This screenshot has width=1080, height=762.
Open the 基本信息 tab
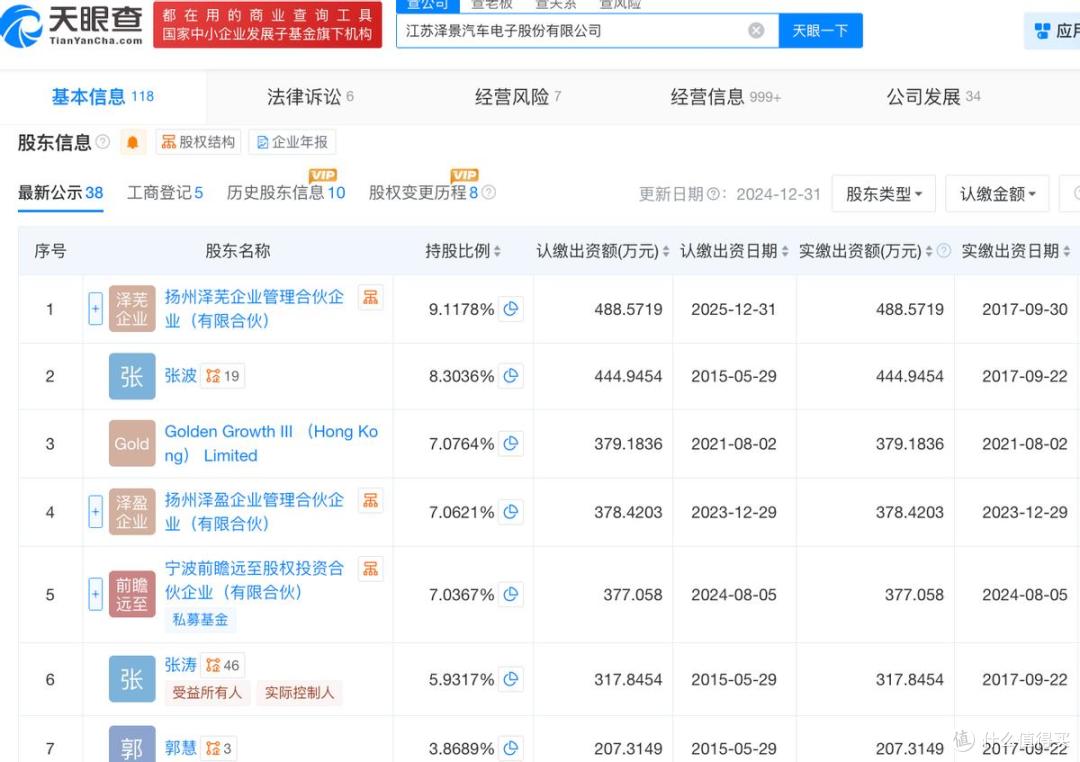click(103, 96)
